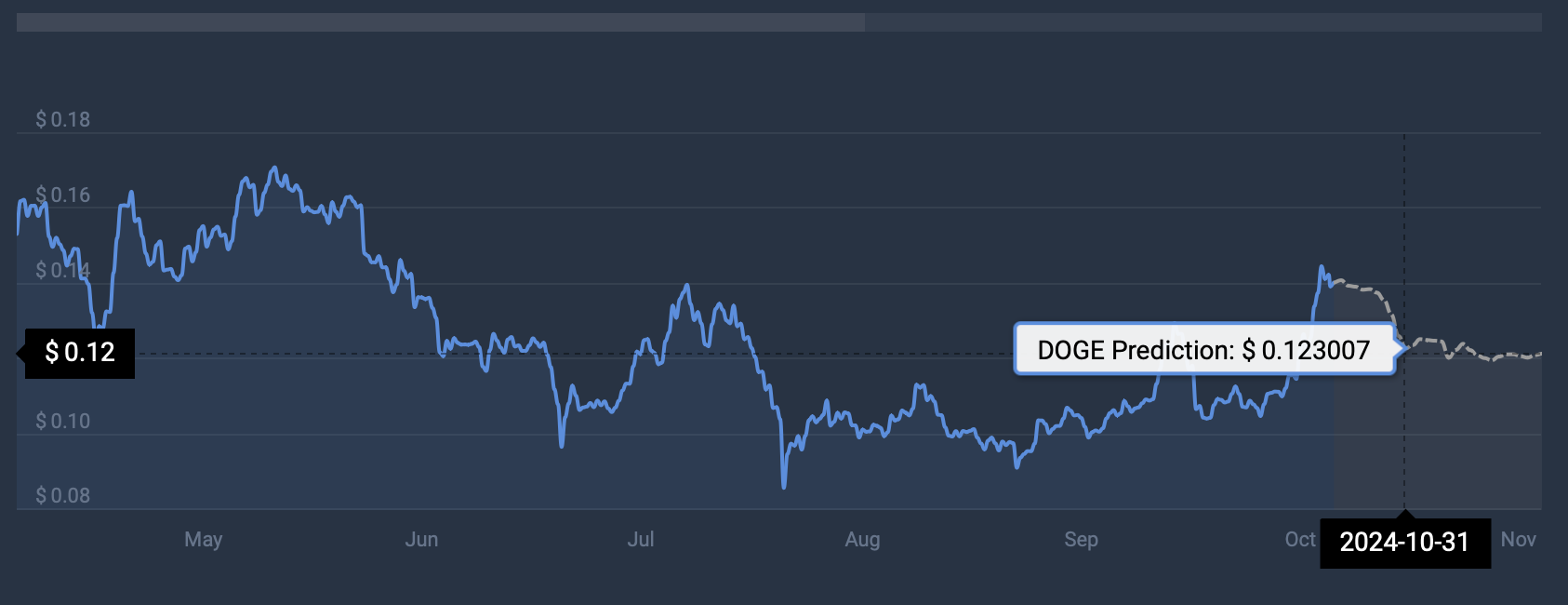This screenshot has width=1568, height=605.
Task: Click the horizontal scrollbar thumb above chart
Action: (x=441, y=22)
